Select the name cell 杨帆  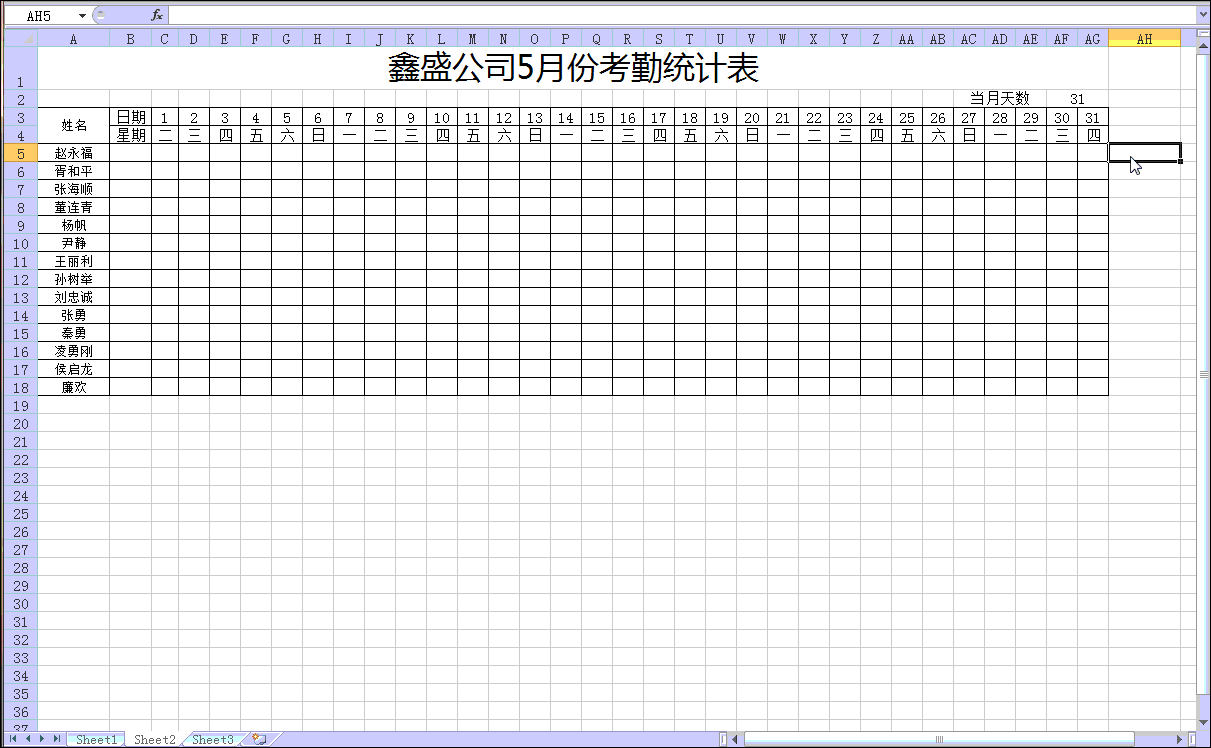(74, 225)
